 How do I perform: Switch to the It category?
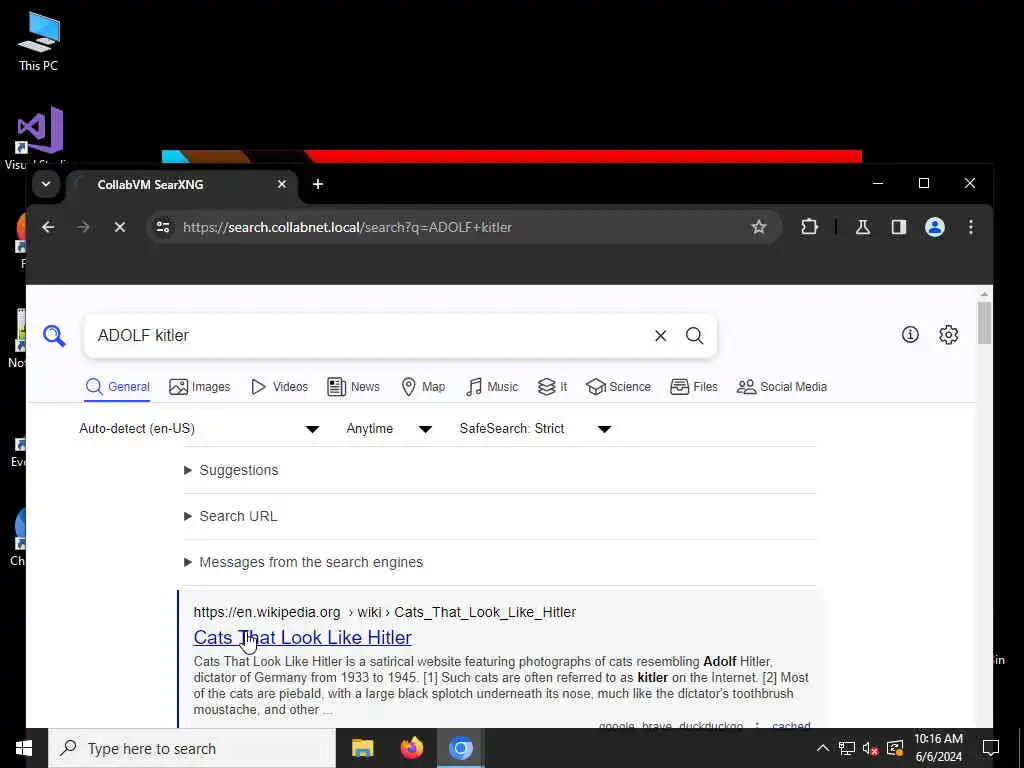[552, 387]
